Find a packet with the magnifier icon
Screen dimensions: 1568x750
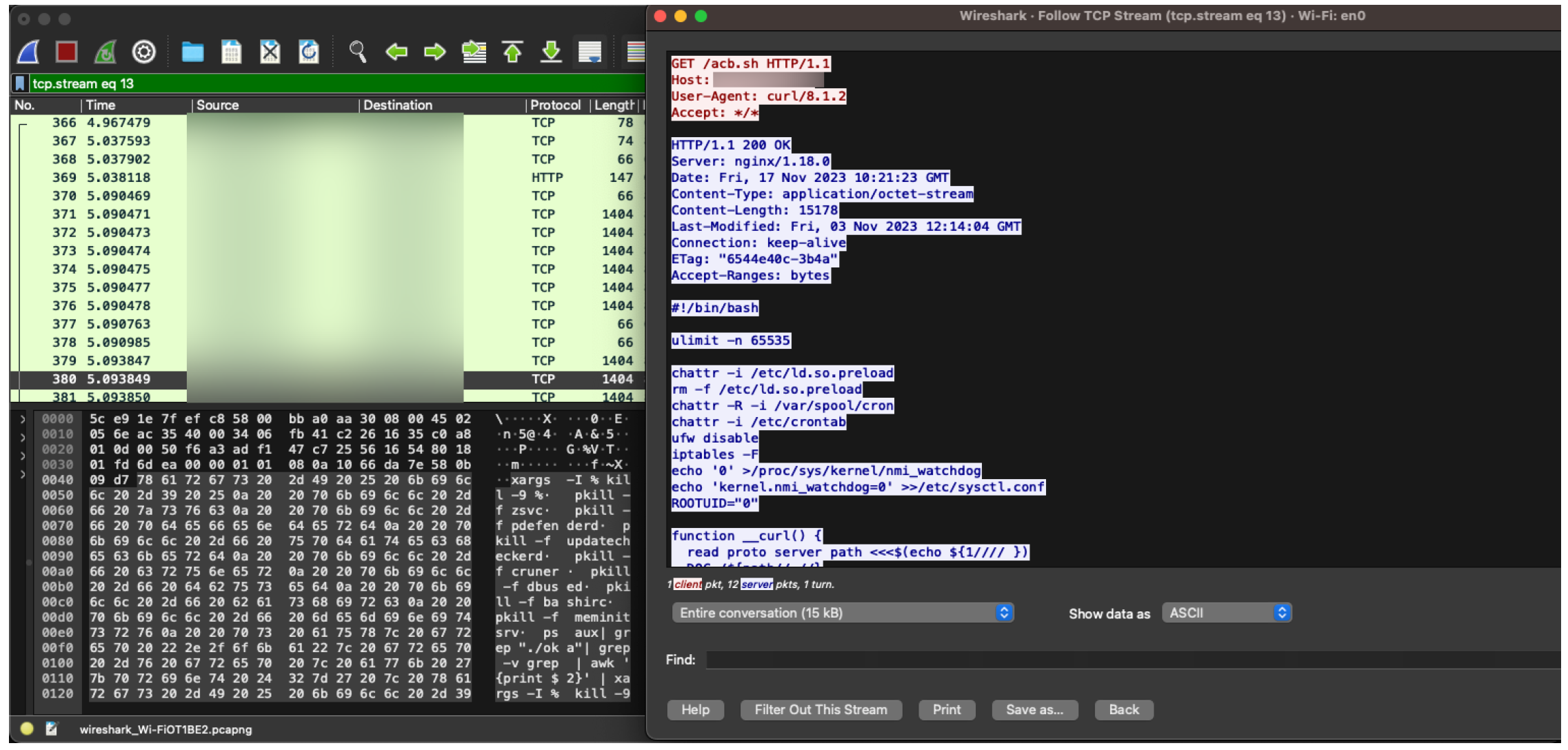(357, 52)
